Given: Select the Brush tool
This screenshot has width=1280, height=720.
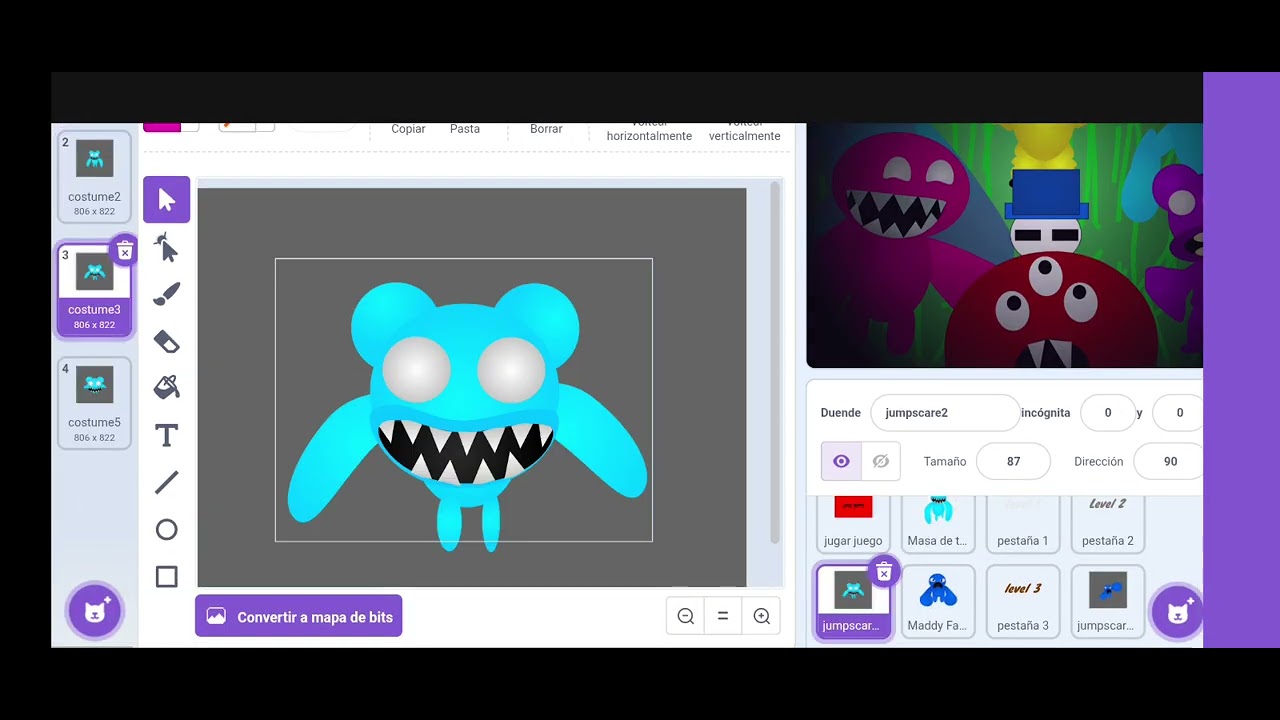Looking at the screenshot, I should coord(166,294).
